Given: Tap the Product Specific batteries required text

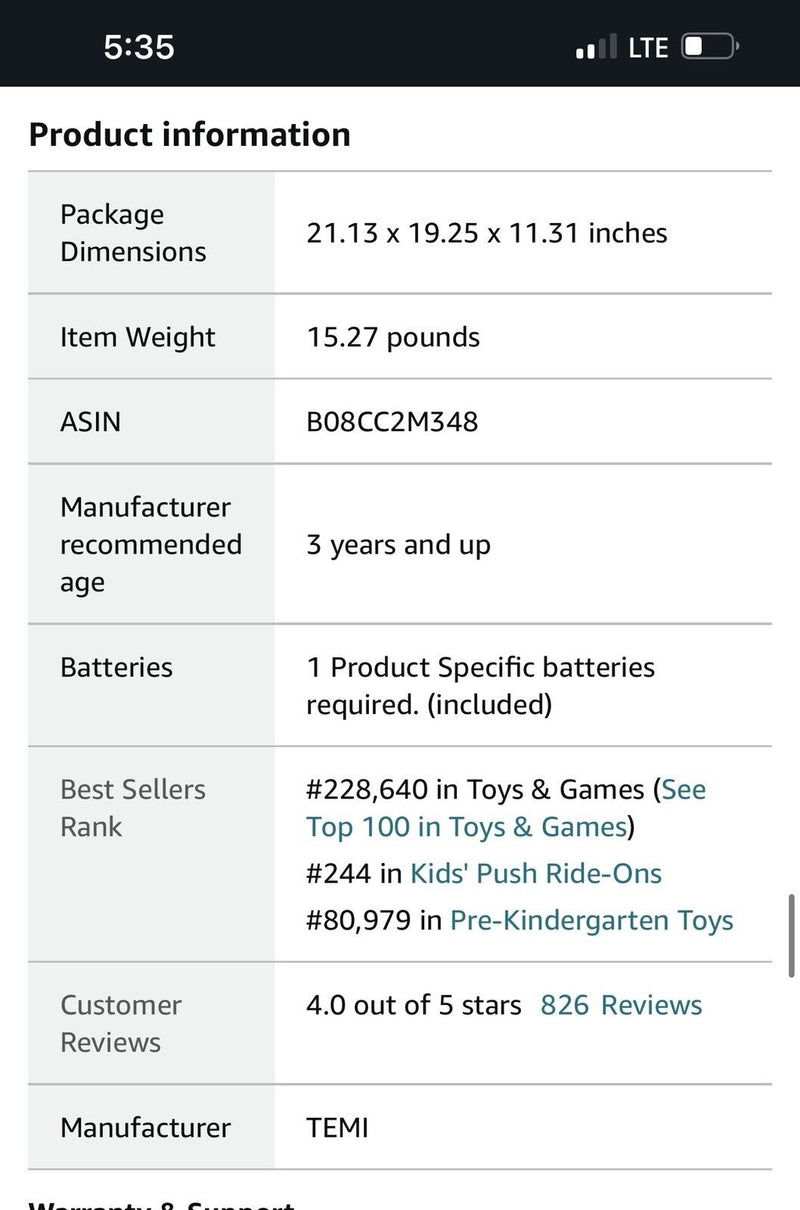Looking at the screenshot, I should pyautogui.click(x=480, y=686).
